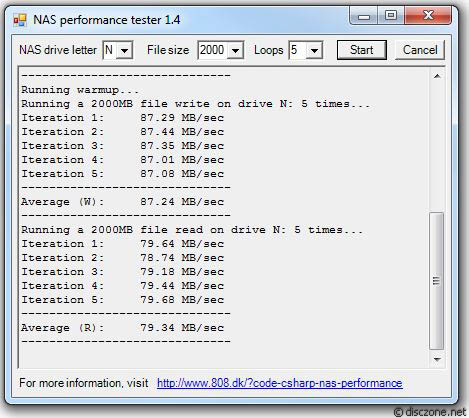Open the 808.dk nas-performance link

280,383
